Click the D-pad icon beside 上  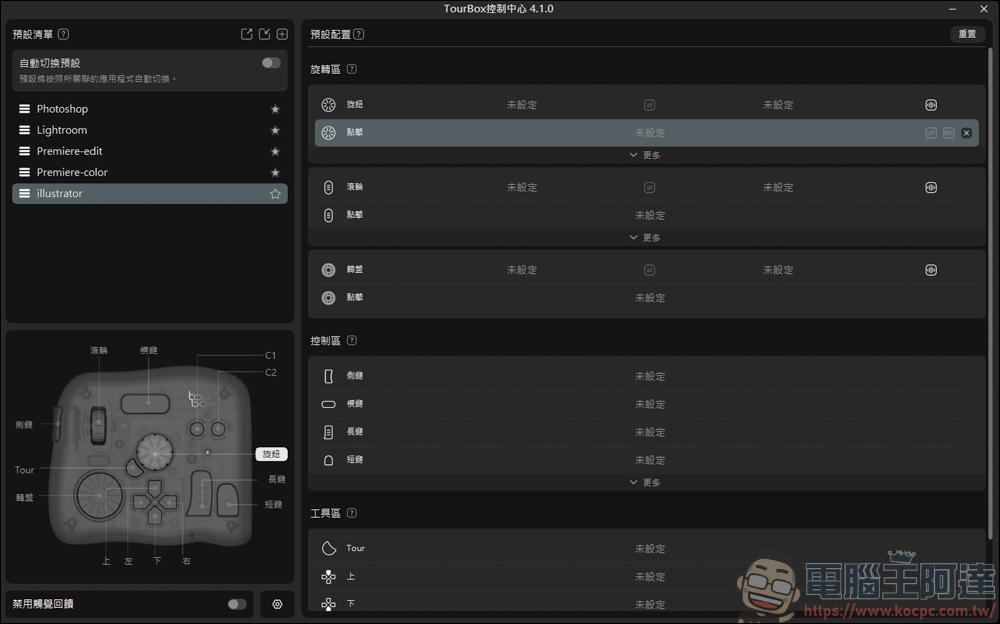pos(328,577)
